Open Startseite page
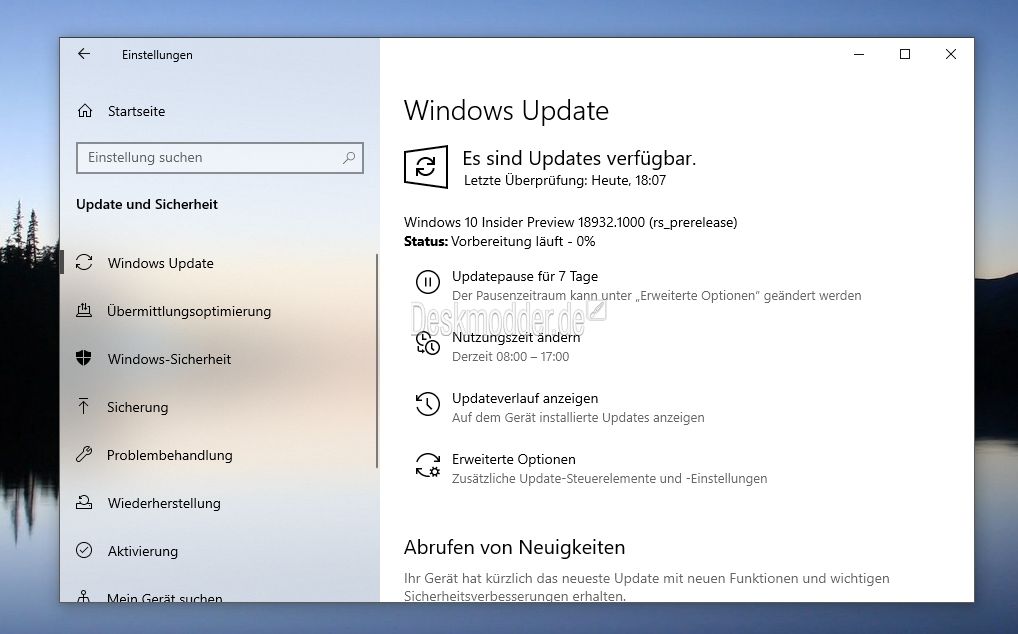The image size is (1018, 634). pyautogui.click(x=136, y=111)
